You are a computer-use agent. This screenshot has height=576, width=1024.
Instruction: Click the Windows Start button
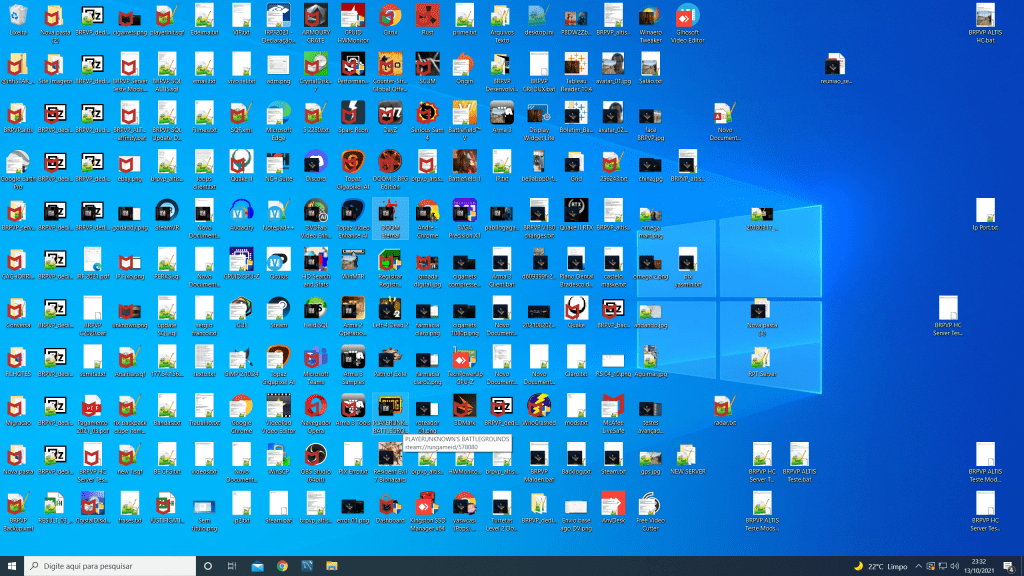(x=11, y=565)
